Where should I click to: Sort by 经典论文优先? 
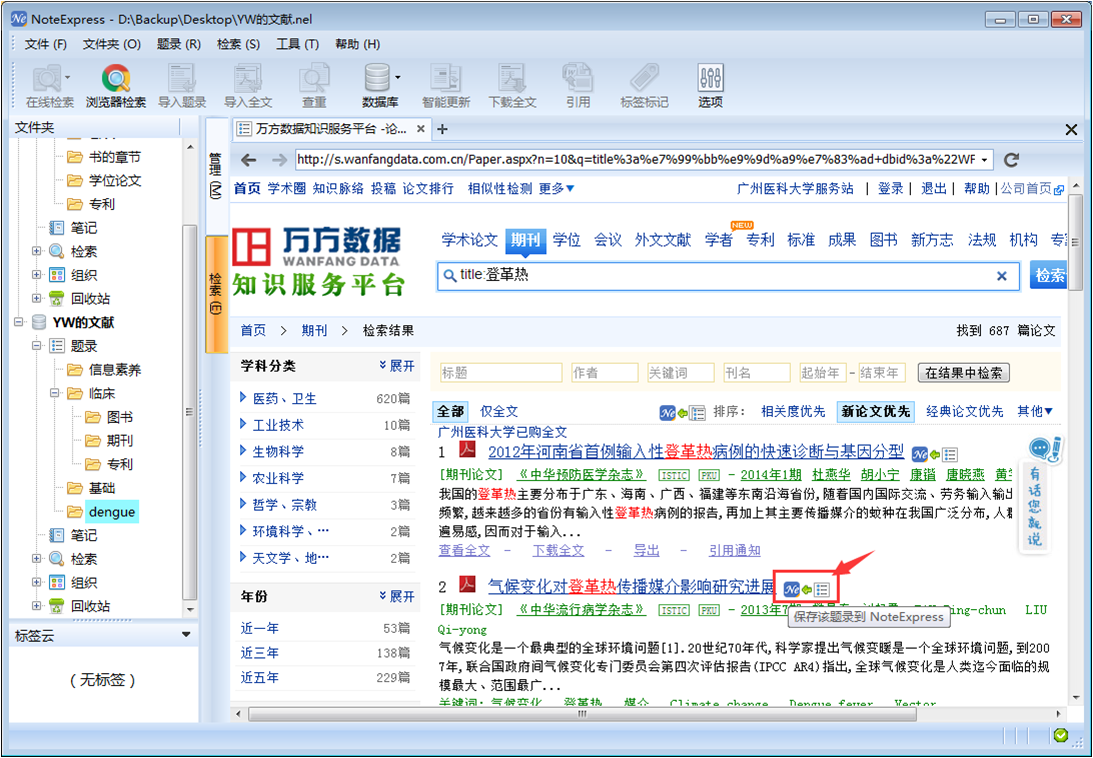point(965,411)
